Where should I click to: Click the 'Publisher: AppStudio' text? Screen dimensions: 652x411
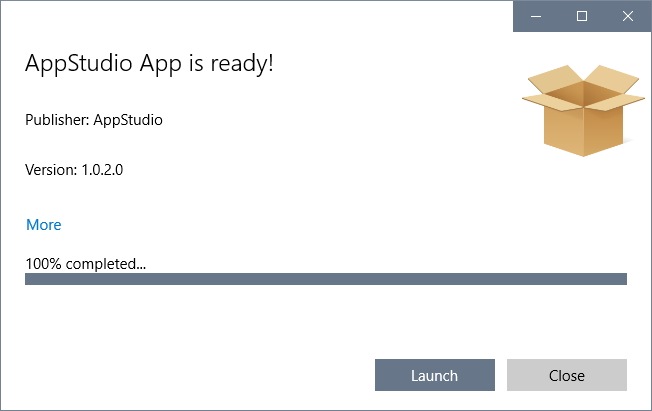click(94, 120)
